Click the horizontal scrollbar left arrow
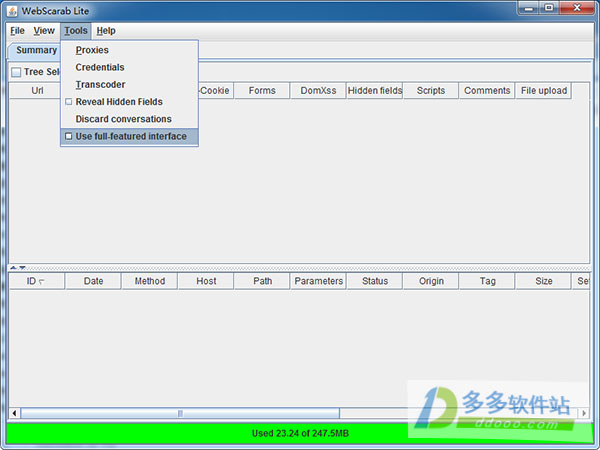The image size is (600, 450). pos(15,413)
